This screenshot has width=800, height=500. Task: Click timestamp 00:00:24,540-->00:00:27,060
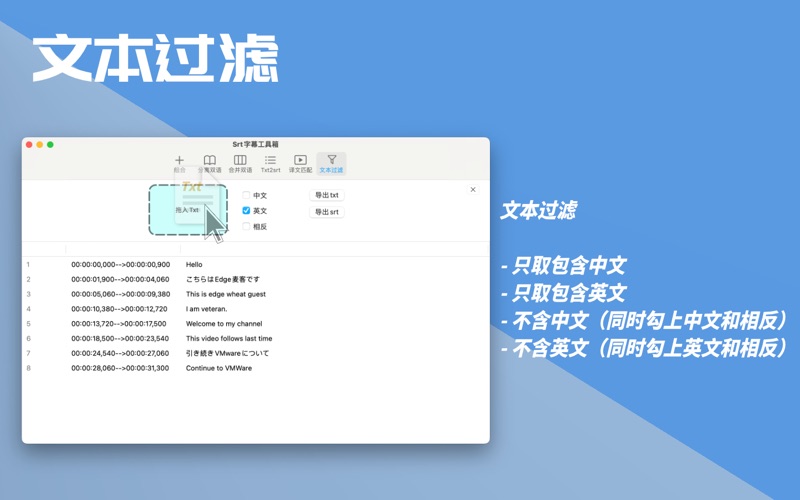click(x=120, y=353)
